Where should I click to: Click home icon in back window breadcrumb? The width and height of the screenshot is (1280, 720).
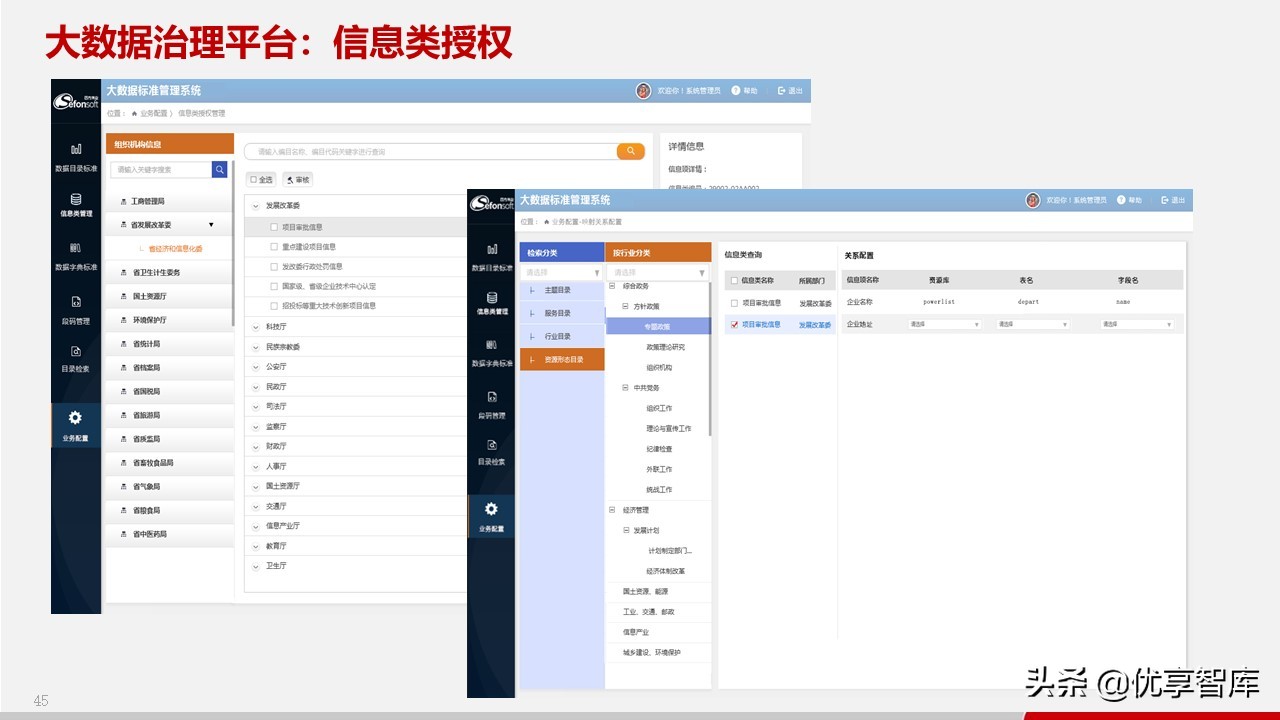(135, 114)
